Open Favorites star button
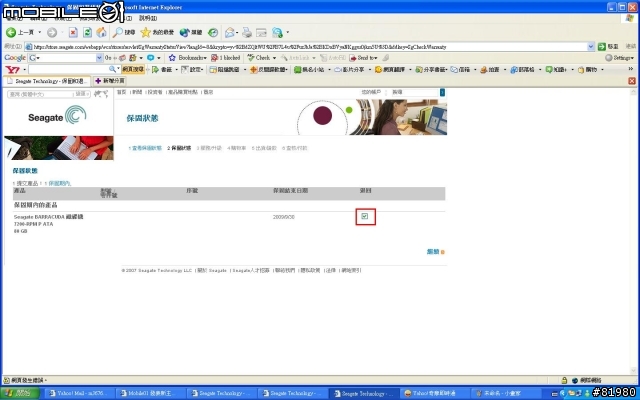The width and height of the screenshot is (640, 400). [x=157, y=32]
